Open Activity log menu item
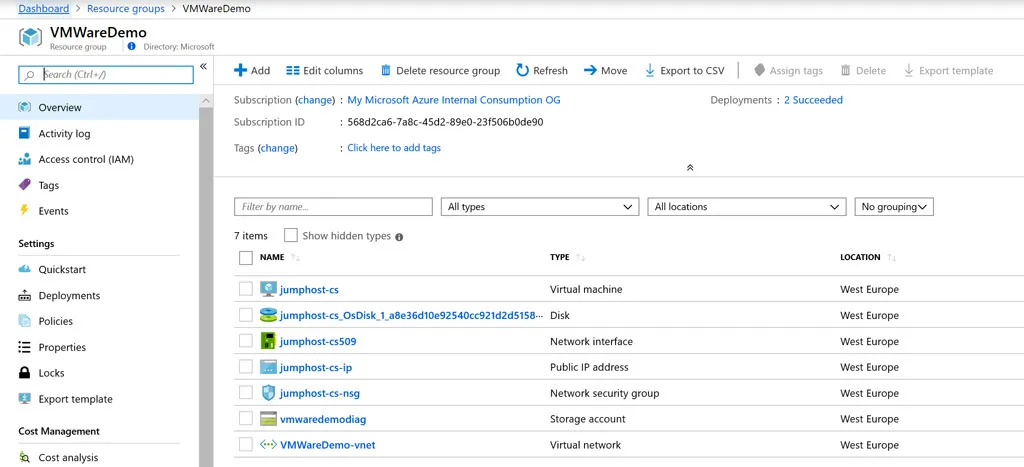 [x=99, y=133]
